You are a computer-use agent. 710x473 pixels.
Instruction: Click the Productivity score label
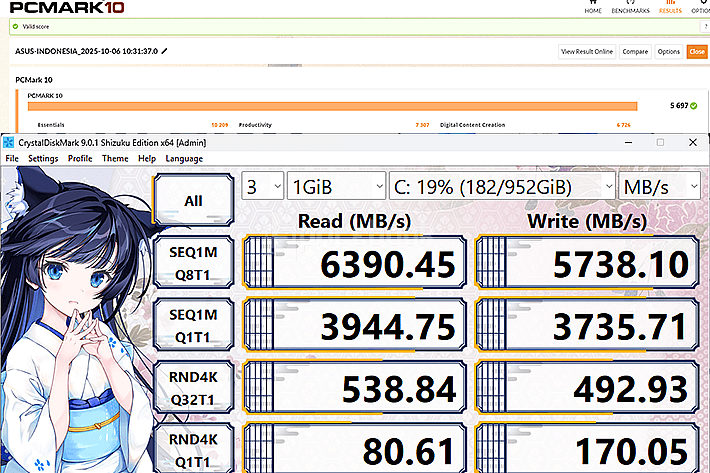point(255,125)
